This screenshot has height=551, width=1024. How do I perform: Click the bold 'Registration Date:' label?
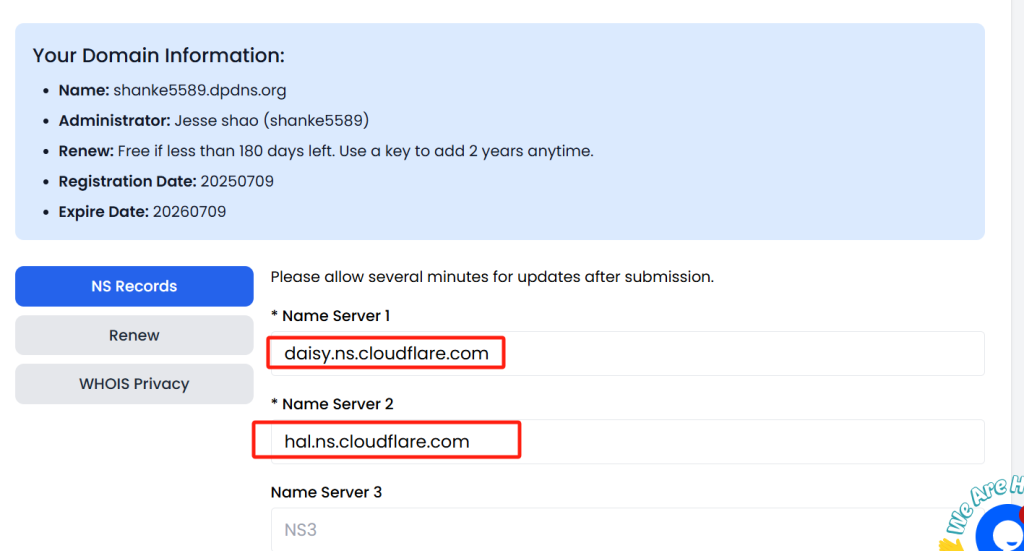tap(126, 182)
